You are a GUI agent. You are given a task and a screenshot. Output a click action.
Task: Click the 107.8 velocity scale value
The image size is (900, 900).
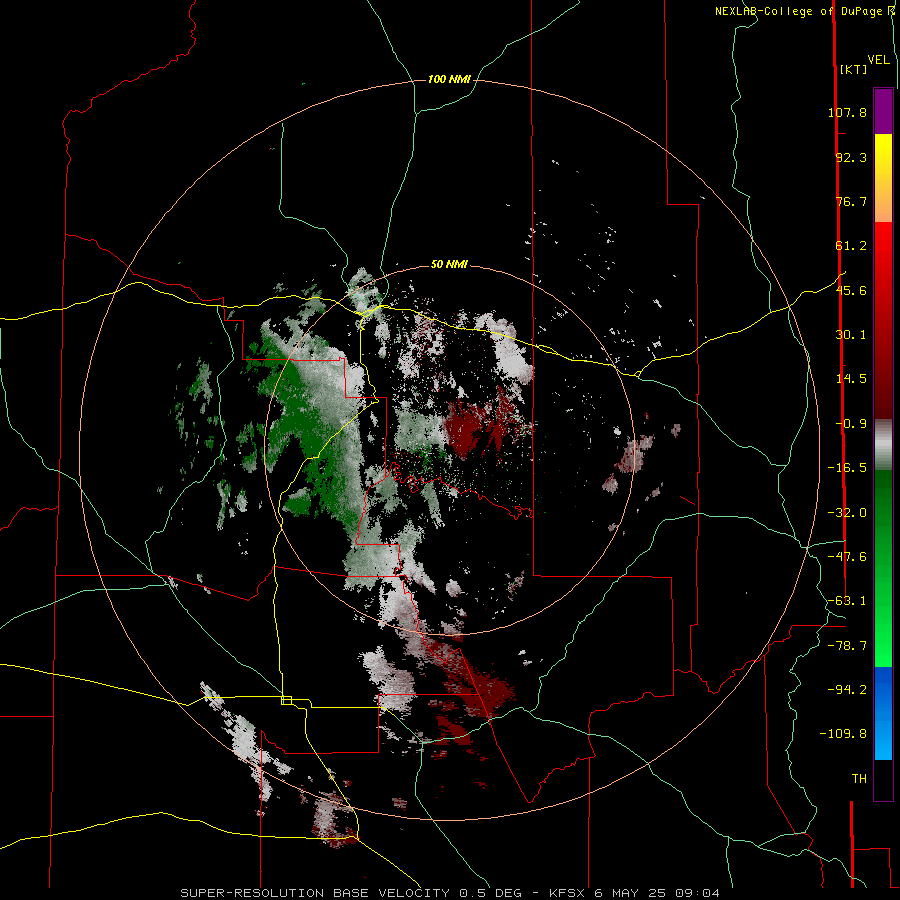[847, 112]
